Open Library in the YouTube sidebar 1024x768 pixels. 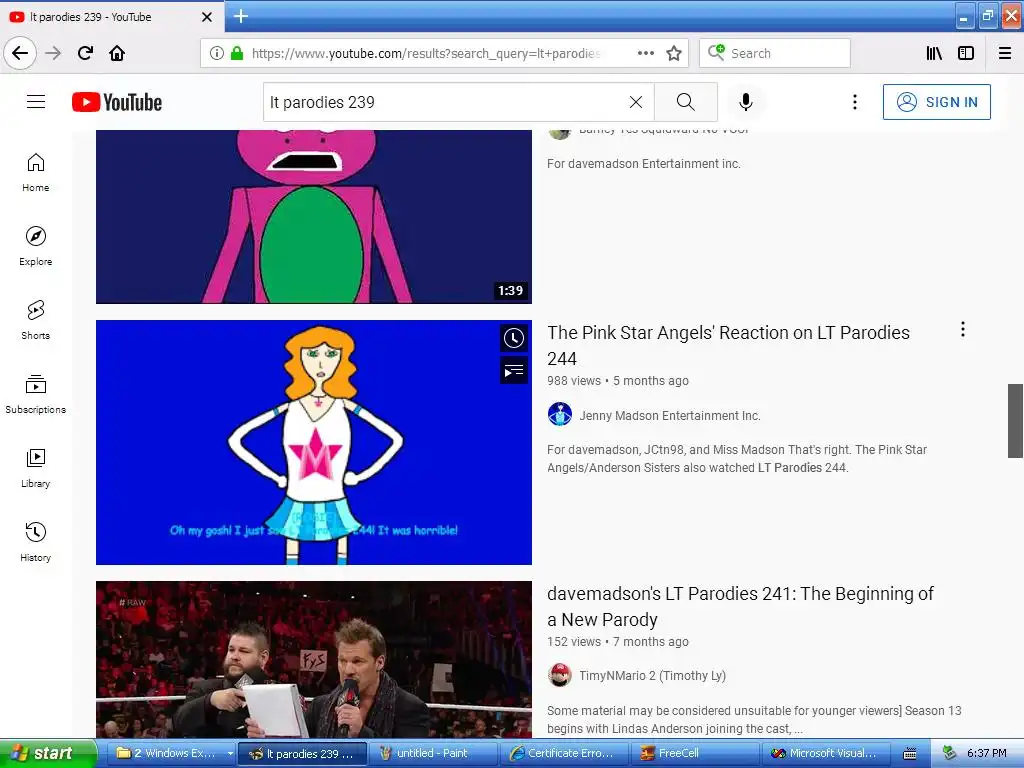(35, 468)
